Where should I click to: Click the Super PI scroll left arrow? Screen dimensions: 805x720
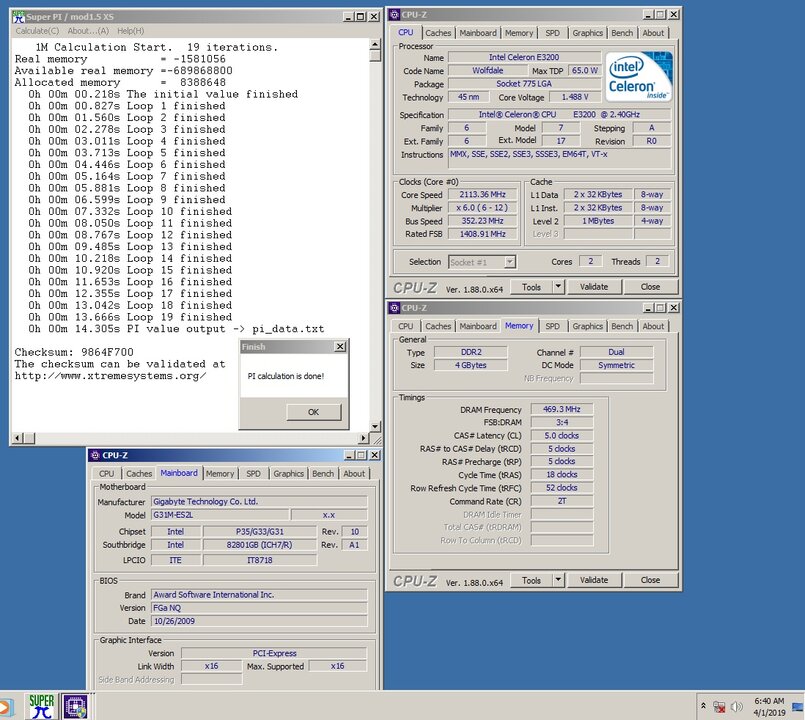(x=17, y=438)
